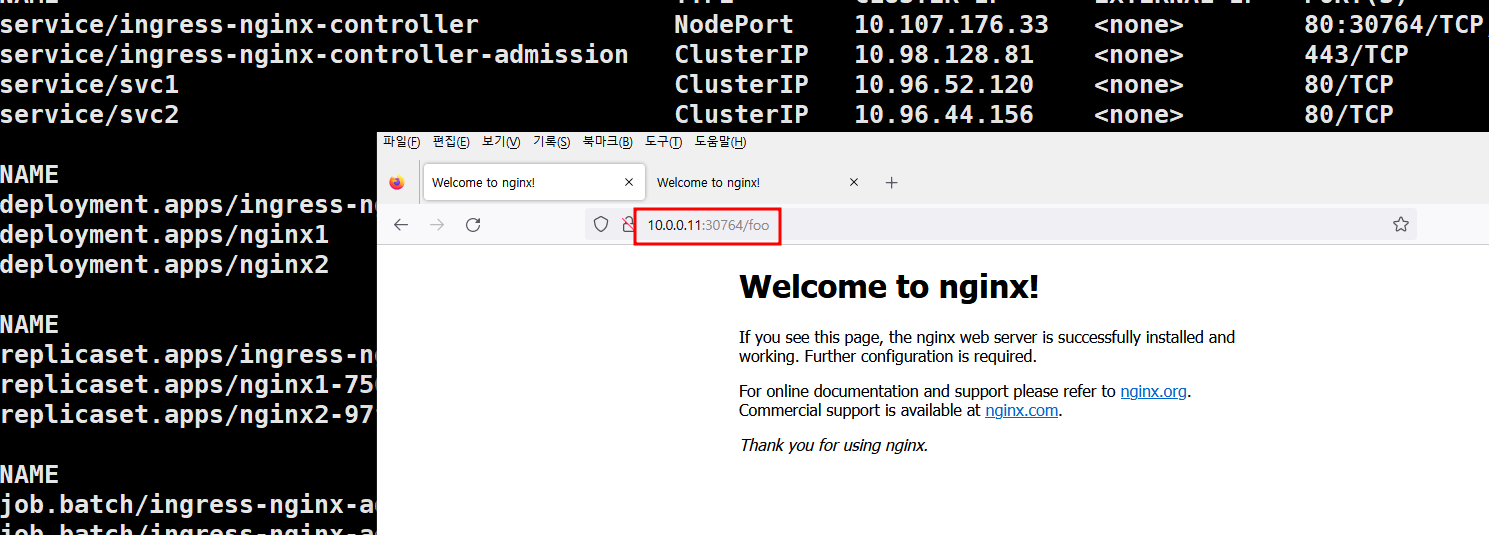Screen dimensions: 1489x535
Task: Click the Firefox logo icon
Action: click(397, 183)
